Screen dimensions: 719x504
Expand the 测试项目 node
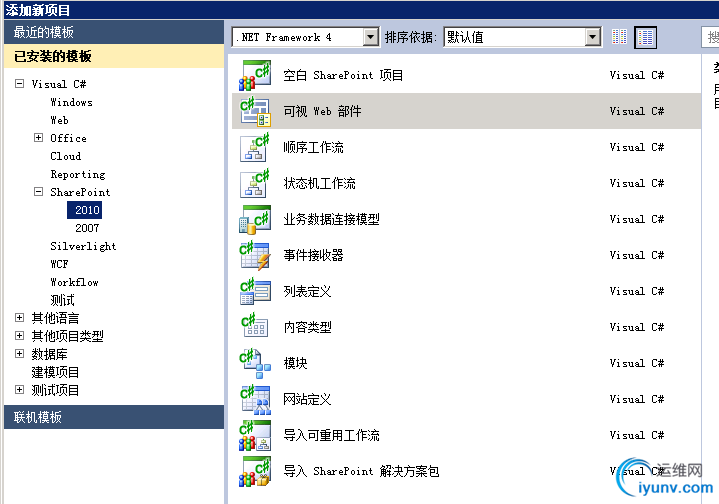[19, 389]
